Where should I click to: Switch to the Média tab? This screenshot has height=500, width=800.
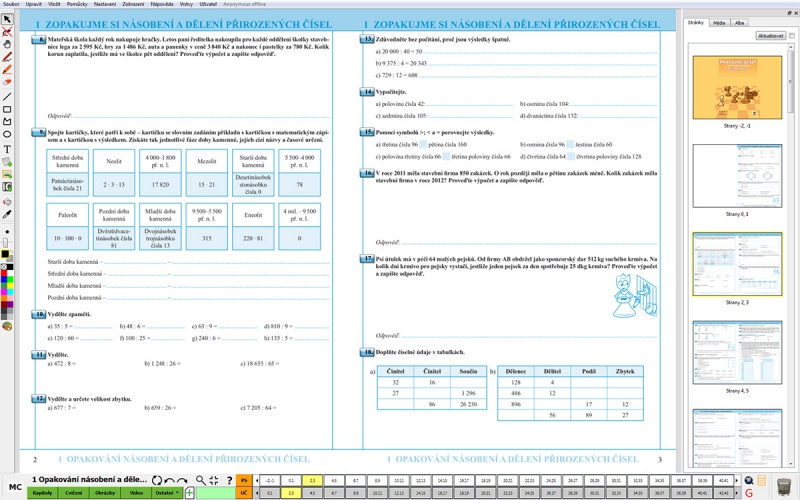719,22
